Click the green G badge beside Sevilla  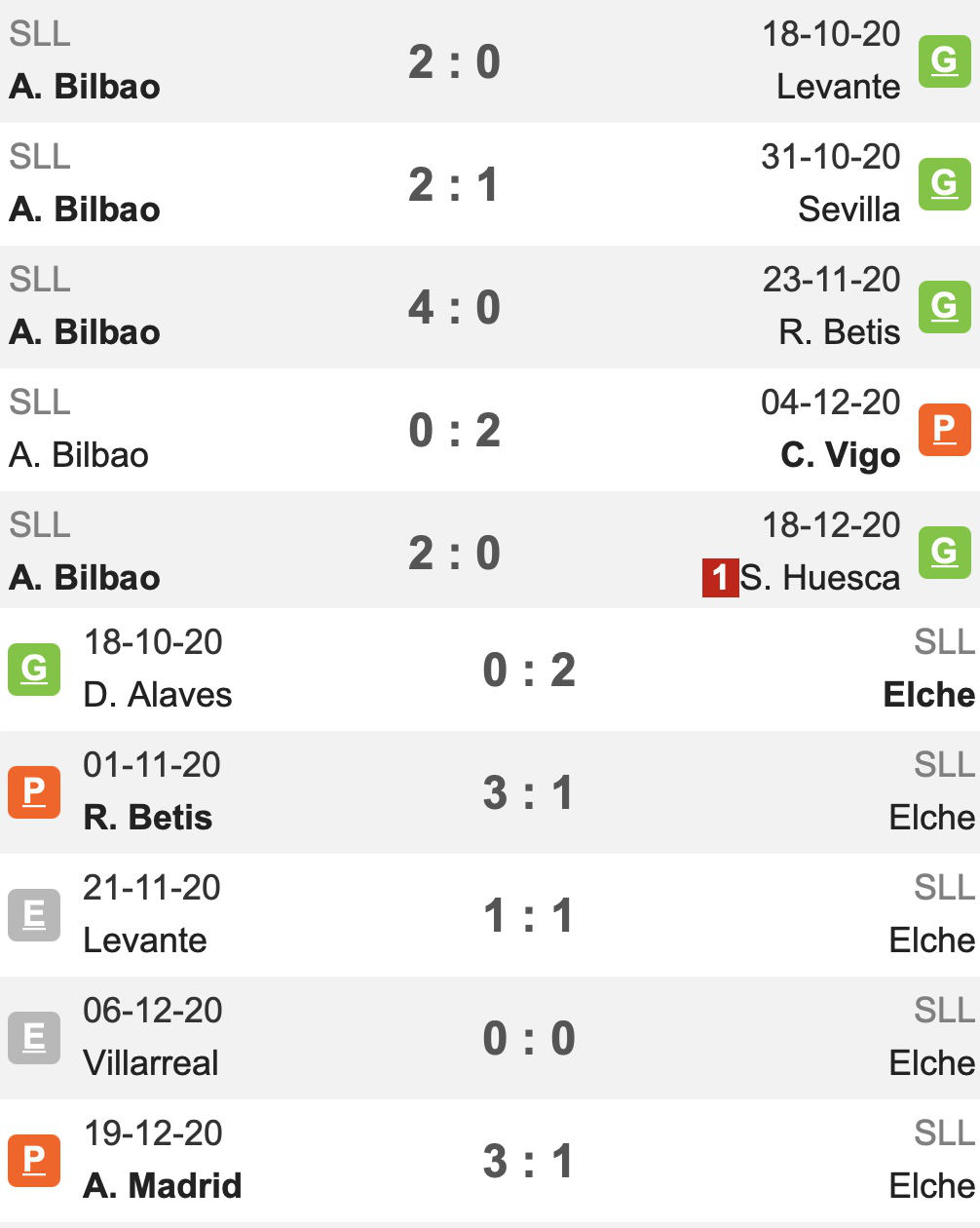(945, 184)
